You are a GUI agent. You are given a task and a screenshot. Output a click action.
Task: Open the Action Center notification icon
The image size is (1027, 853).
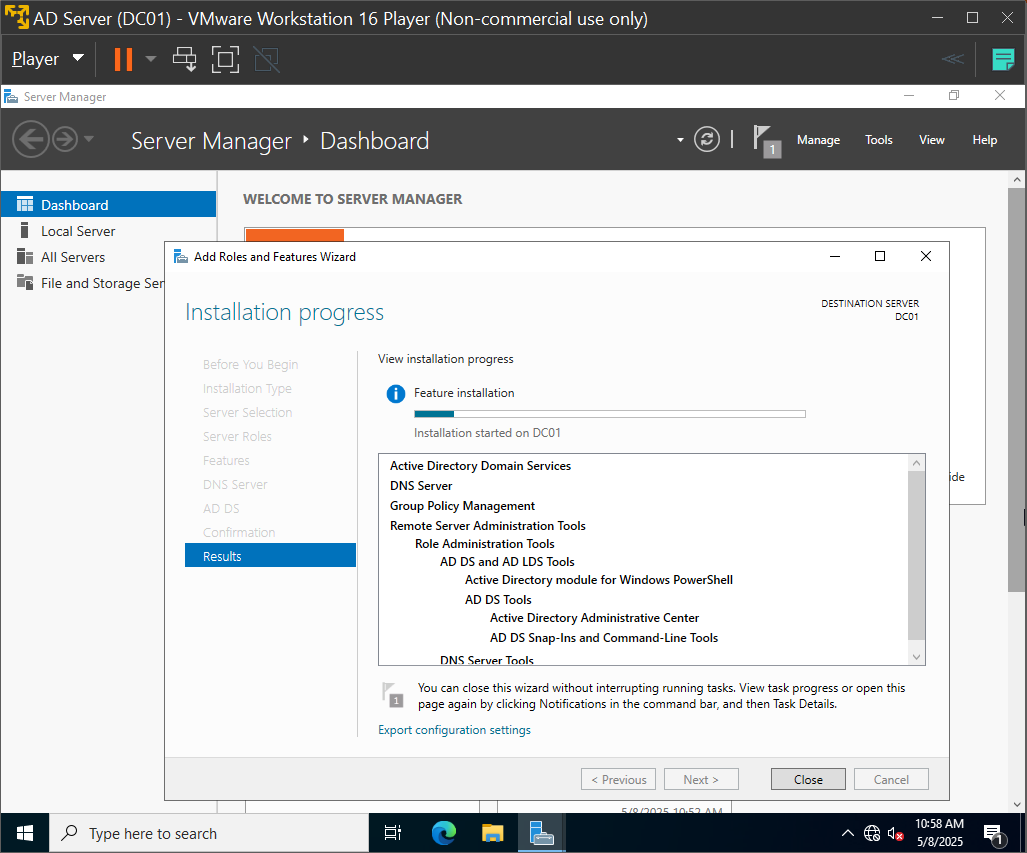pos(994,834)
